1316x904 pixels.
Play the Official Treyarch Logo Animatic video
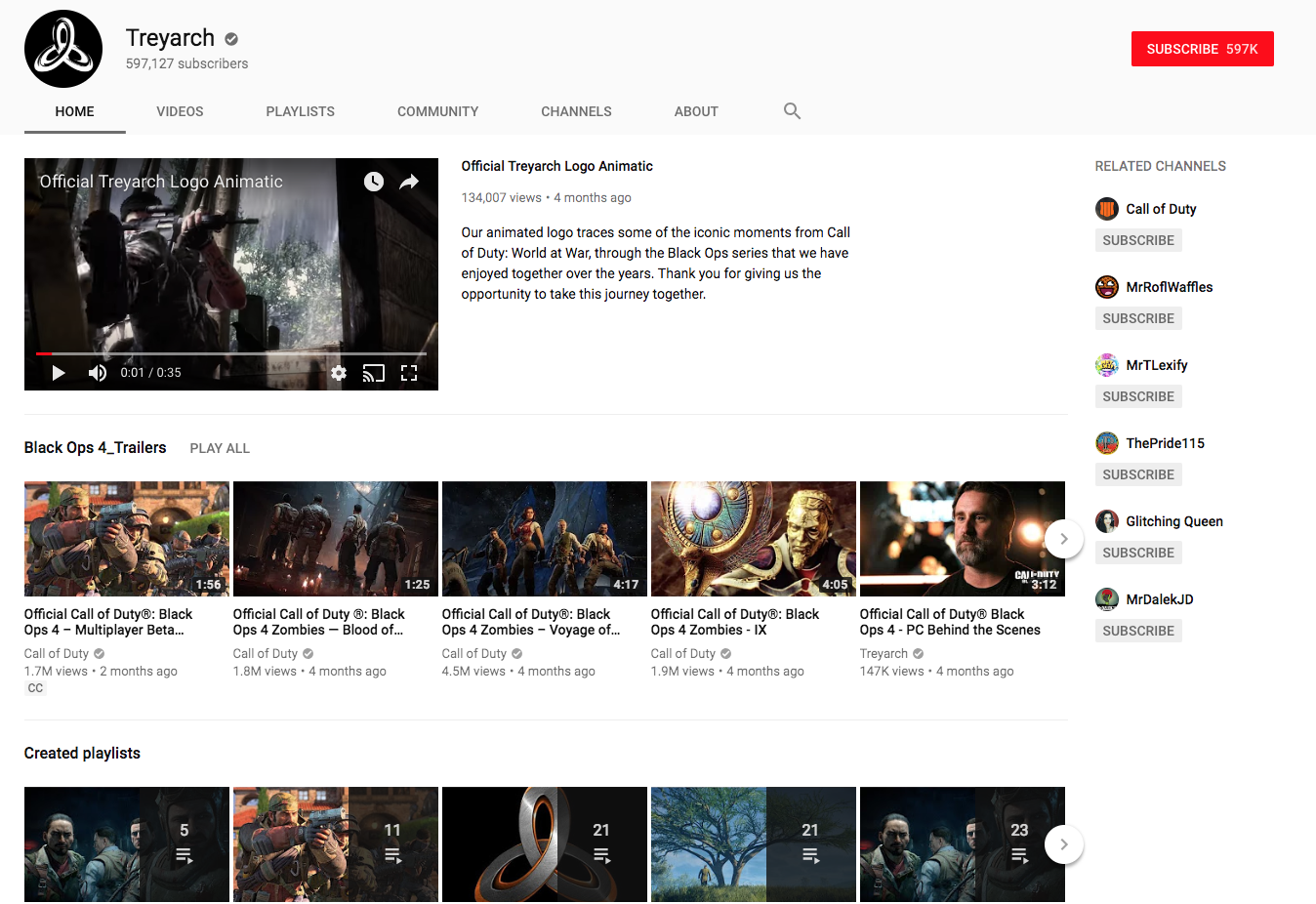click(59, 373)
